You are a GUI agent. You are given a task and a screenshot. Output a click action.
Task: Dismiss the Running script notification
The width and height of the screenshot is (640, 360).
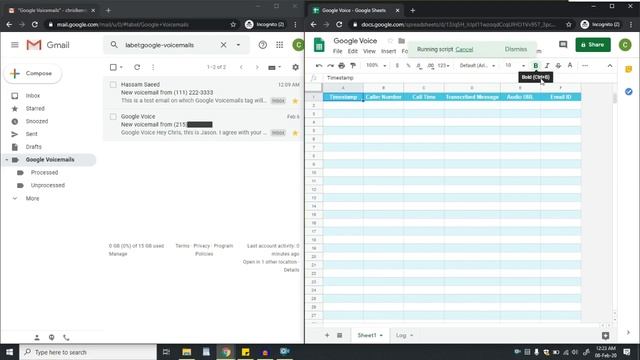click(516, 49)
